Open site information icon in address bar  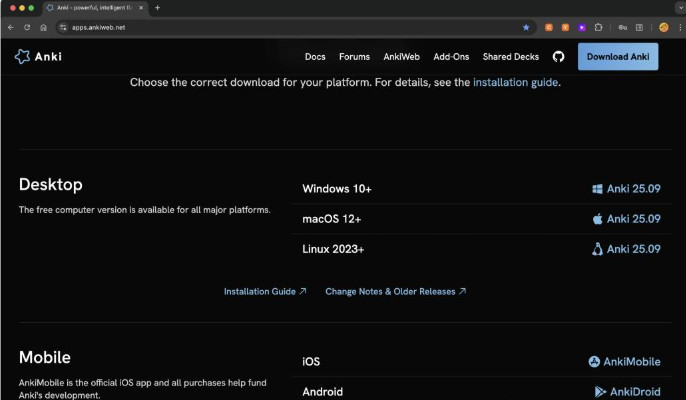(x=63, y=27)
